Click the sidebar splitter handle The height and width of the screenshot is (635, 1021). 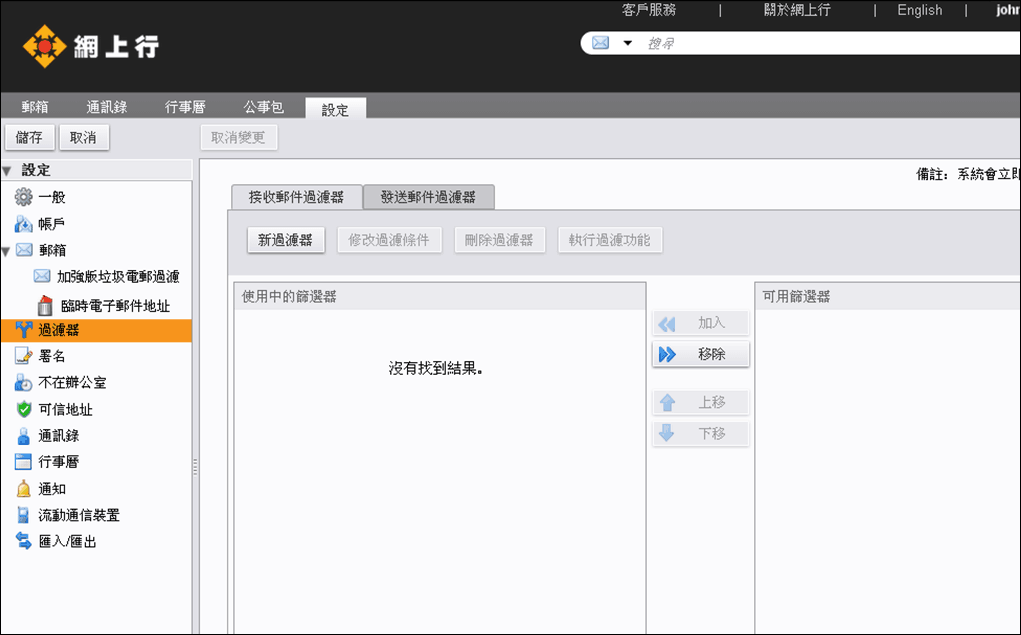point(195,467)
